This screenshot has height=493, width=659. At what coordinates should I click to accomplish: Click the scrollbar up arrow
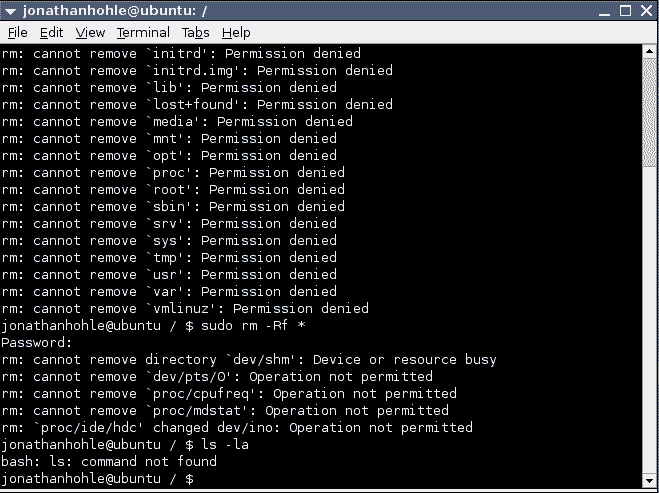[x=649, y=51]
